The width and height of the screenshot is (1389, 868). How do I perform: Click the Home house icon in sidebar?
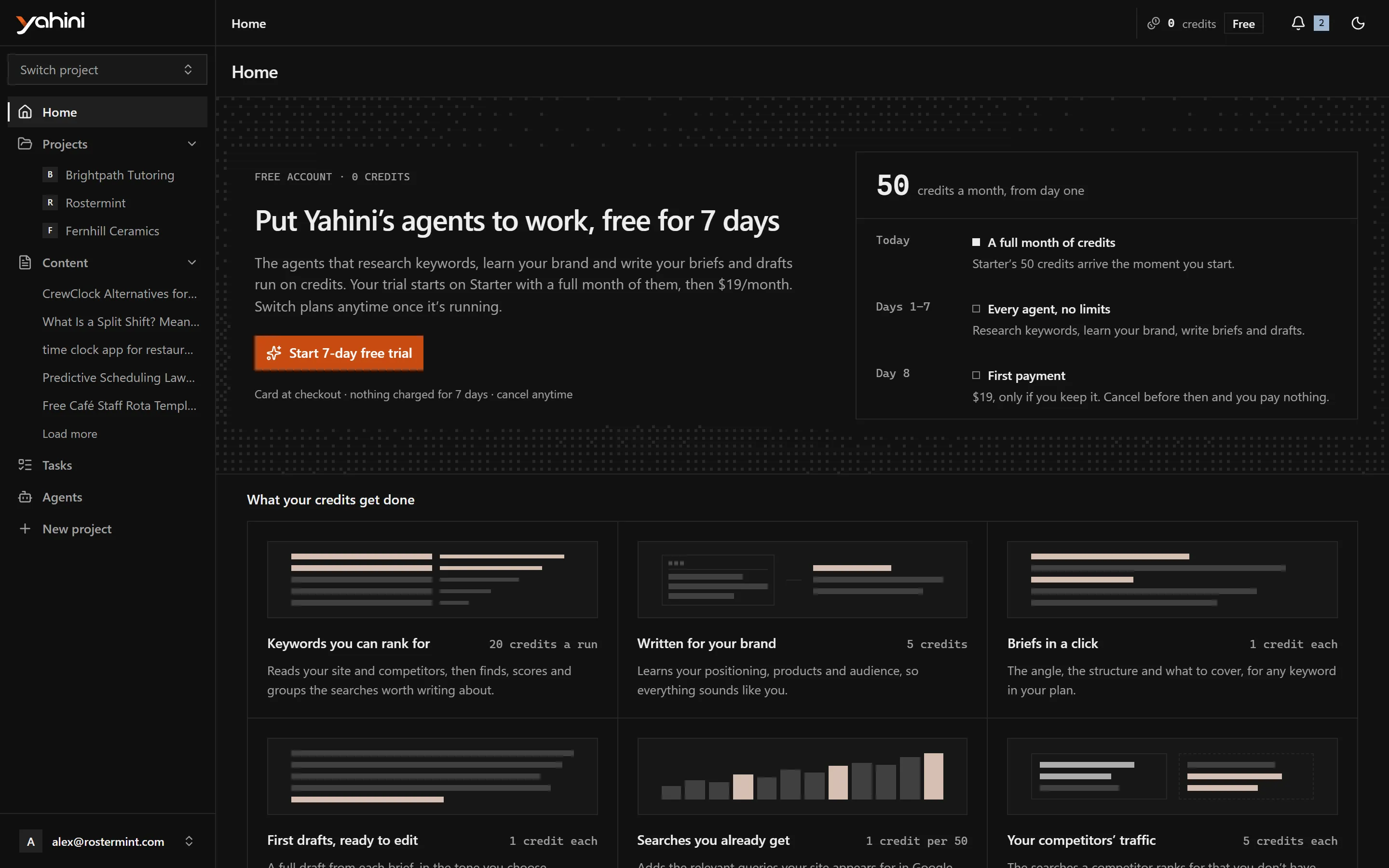click(25, 112)
